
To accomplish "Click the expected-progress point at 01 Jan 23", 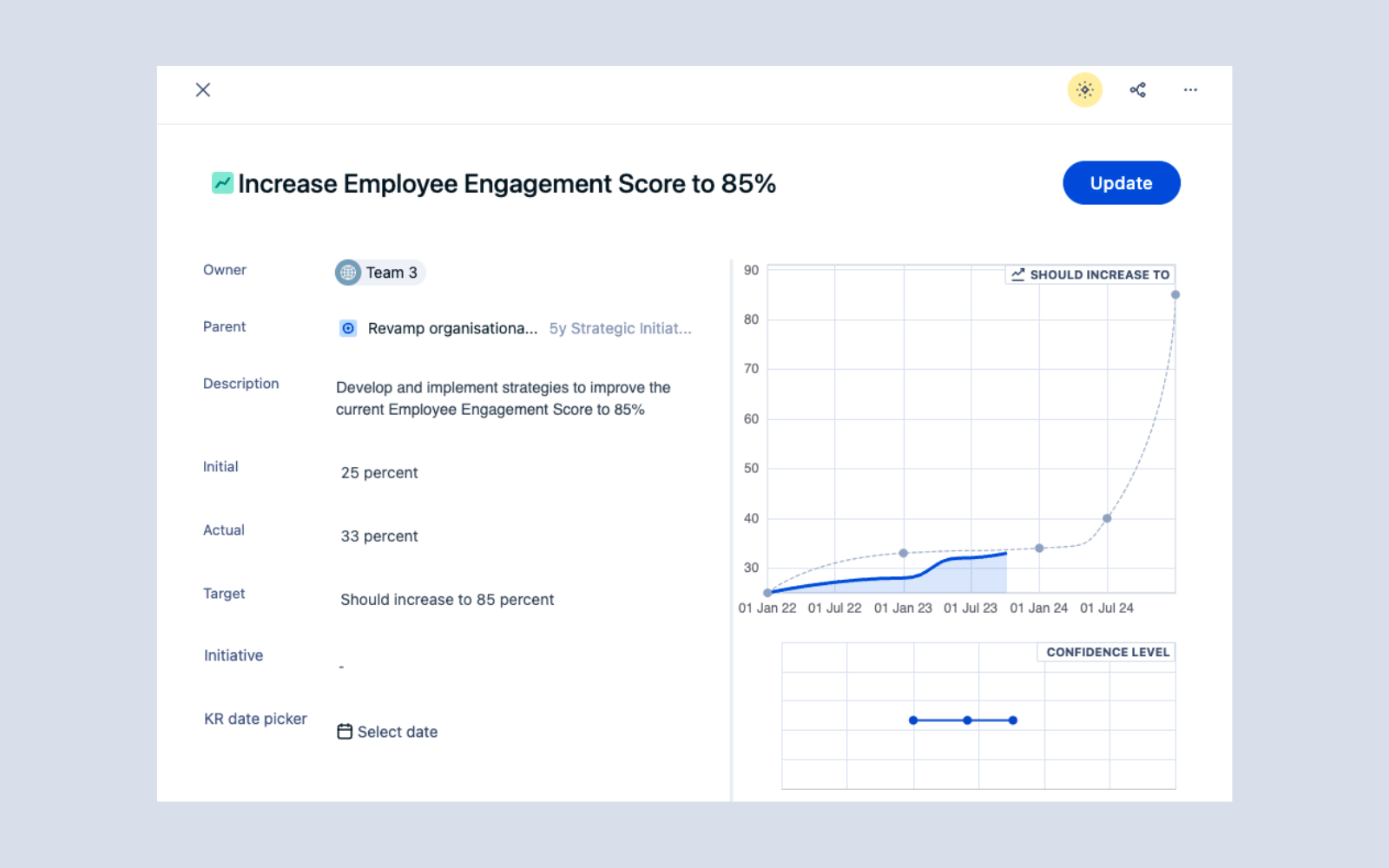I will [x=904, y=553].
